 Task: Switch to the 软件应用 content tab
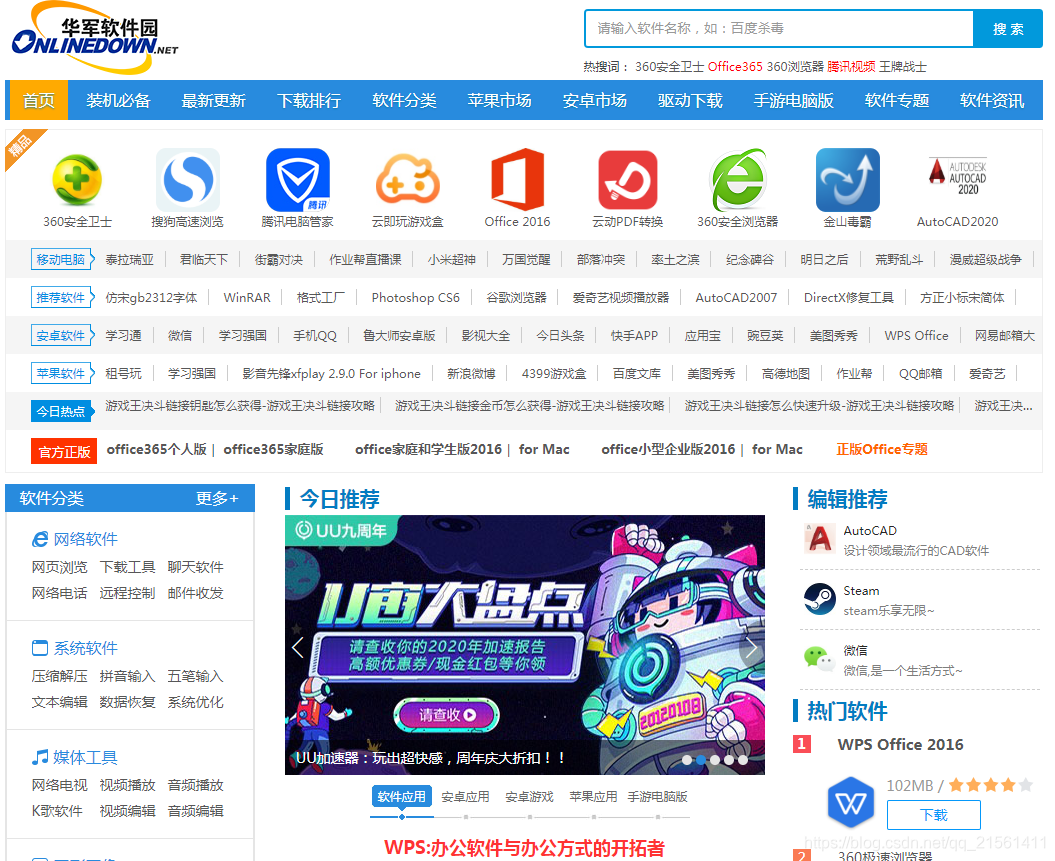point(402,796)
